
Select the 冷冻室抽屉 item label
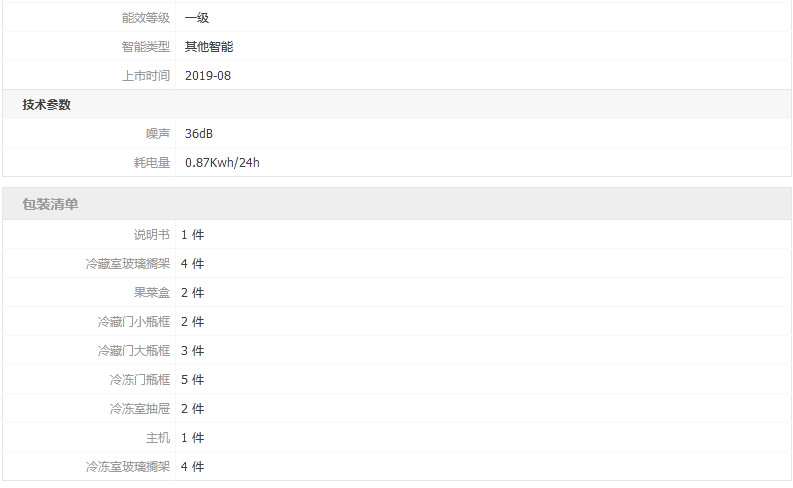click(140, 409)
